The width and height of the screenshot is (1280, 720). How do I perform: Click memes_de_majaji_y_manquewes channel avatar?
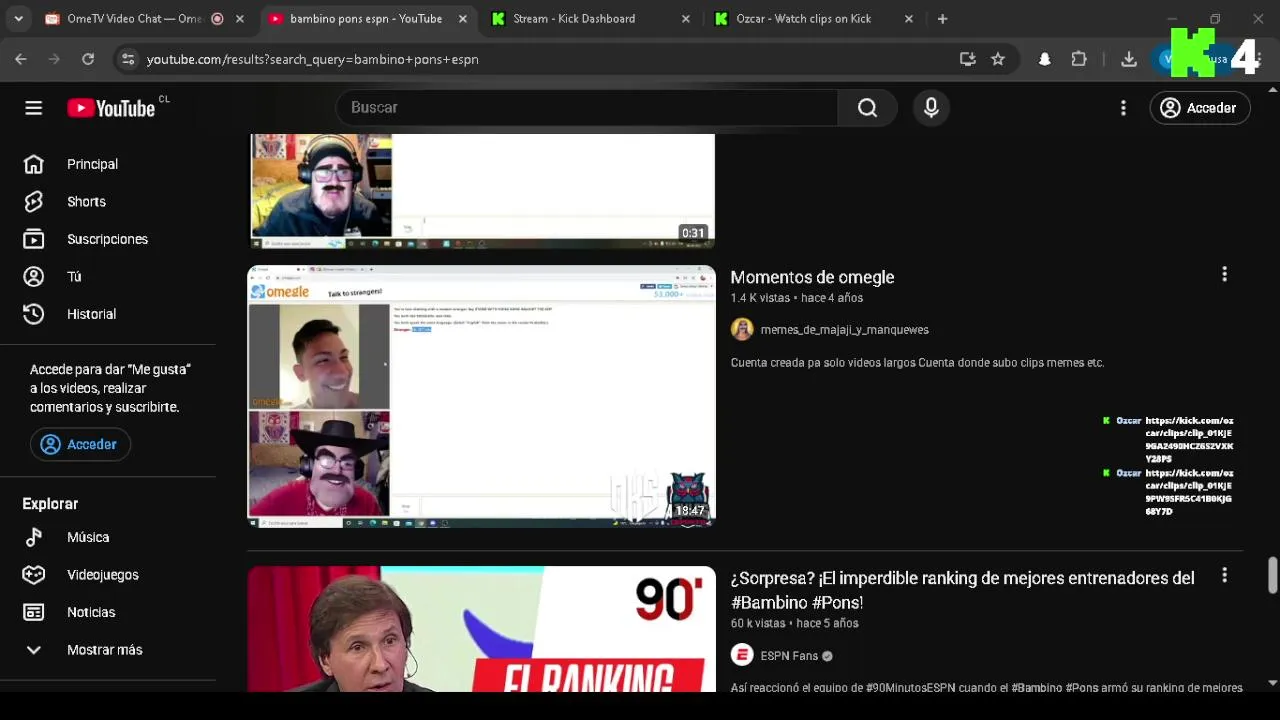742,329
